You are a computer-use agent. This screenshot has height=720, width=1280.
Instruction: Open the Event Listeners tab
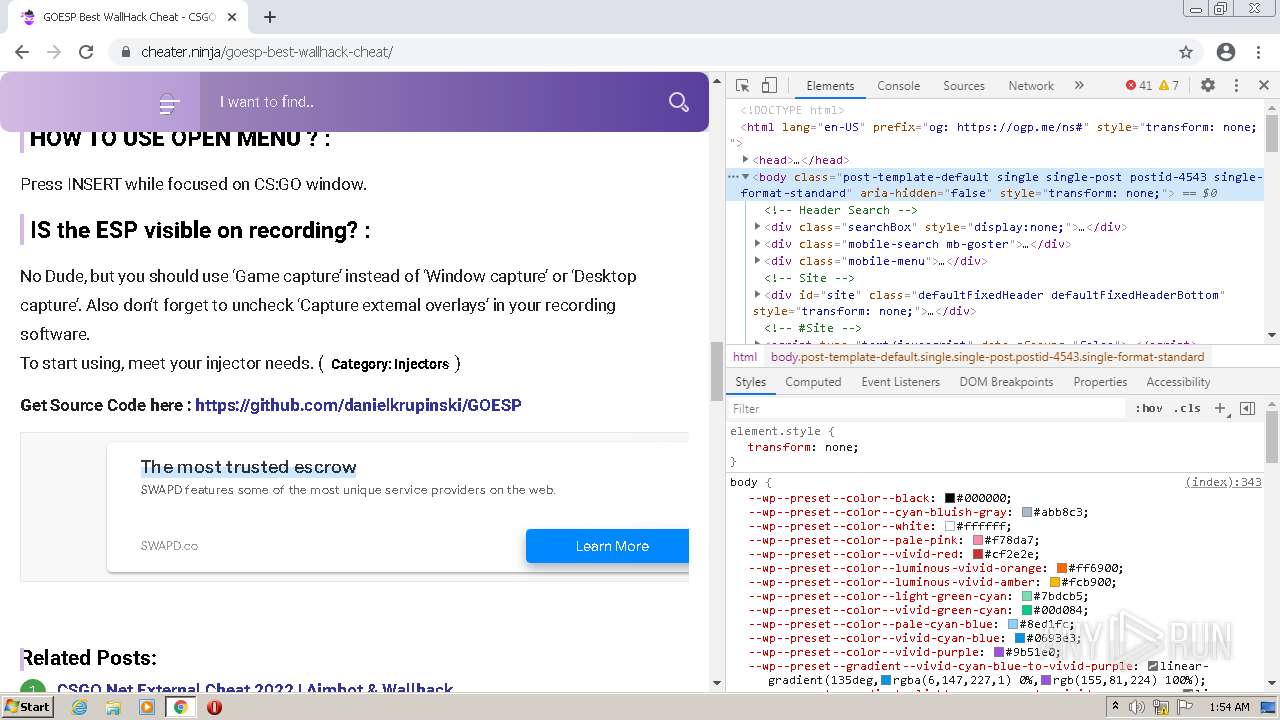(x=900, y=382)
